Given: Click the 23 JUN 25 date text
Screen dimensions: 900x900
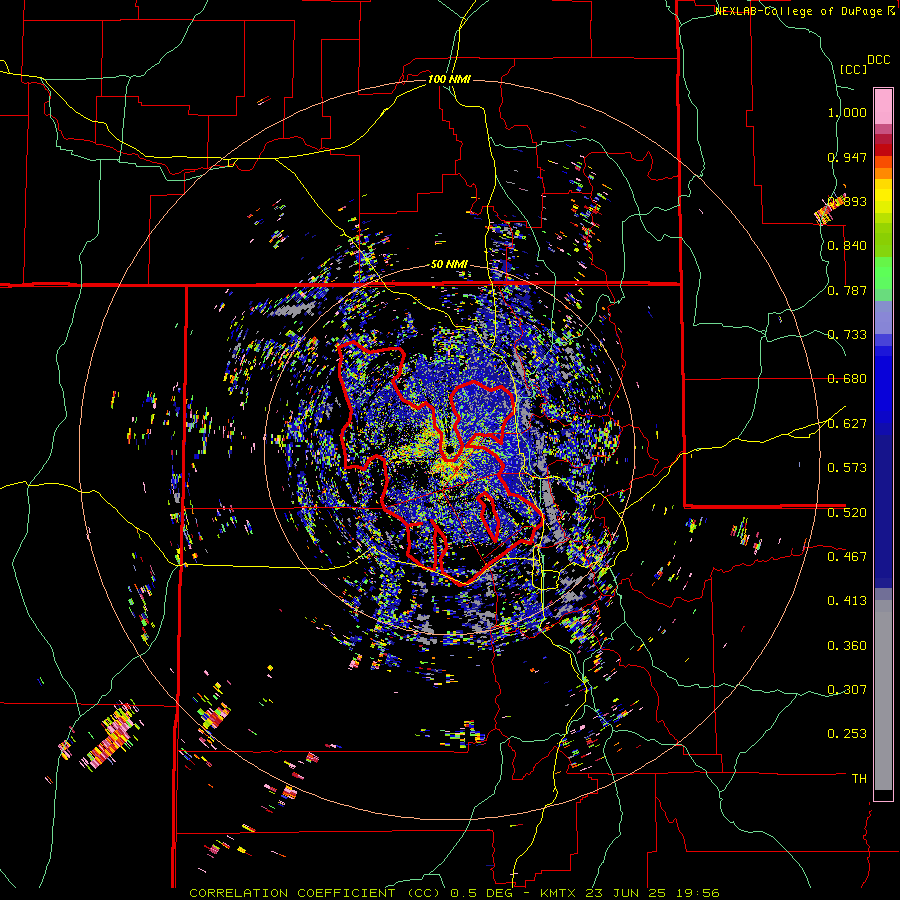Looking at the screenshot, I should [x=624, y=893].
